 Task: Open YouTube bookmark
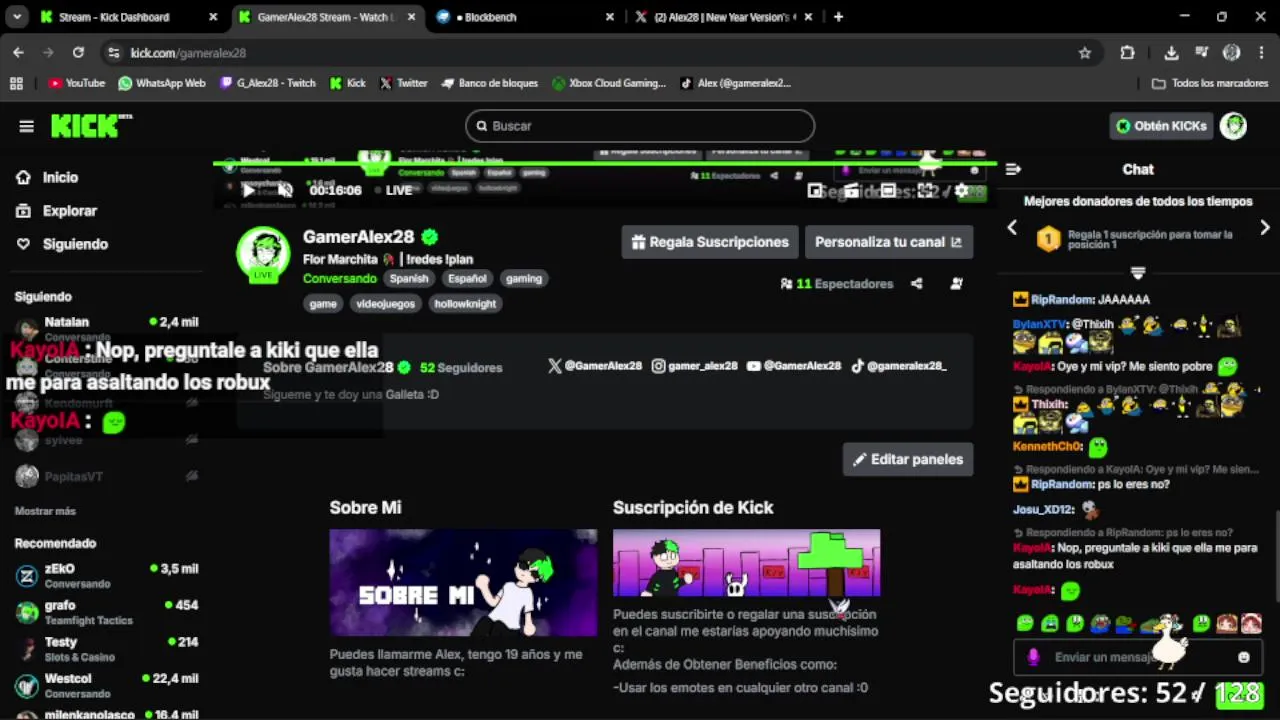[x=77, y=83]
